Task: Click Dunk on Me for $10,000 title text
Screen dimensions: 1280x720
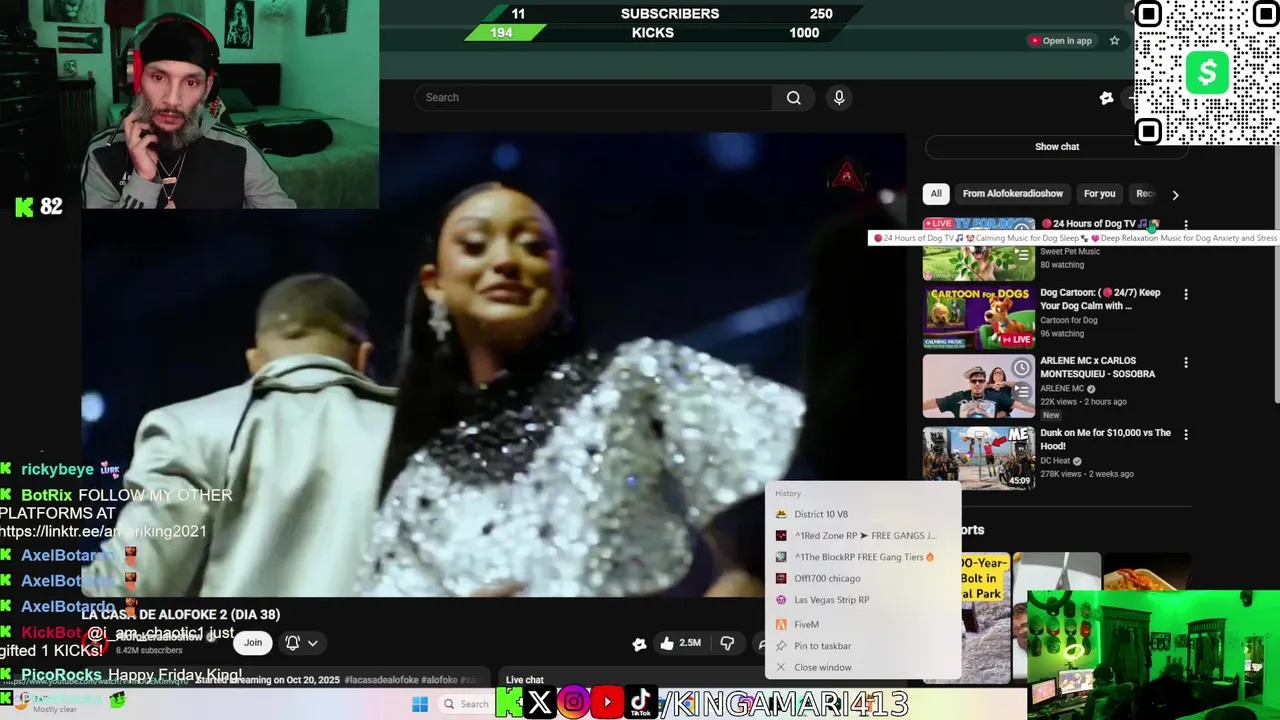Action: click(x=1105, y=439)
